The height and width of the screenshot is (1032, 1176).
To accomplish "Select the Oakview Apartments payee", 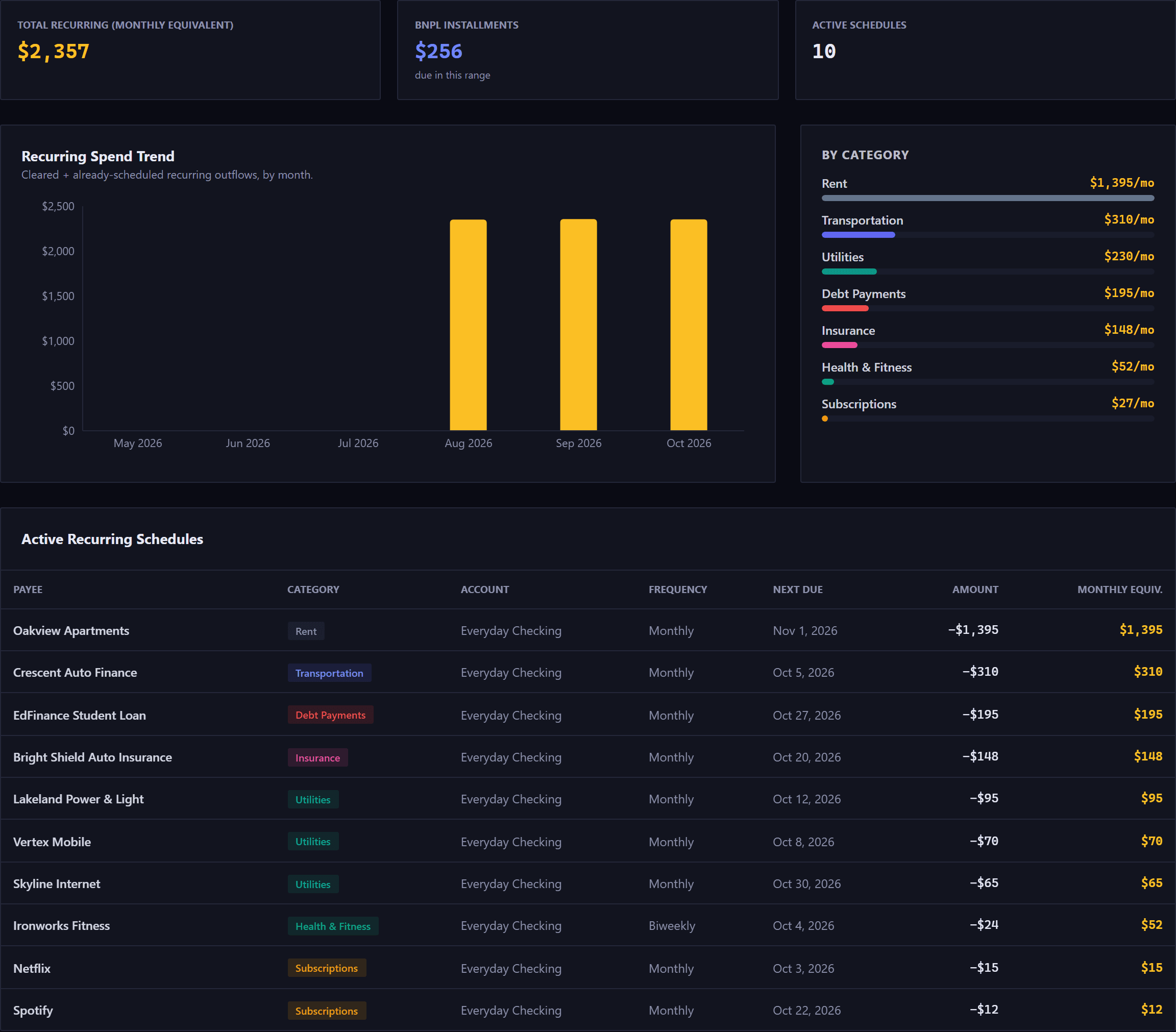I will tap(71, 630).
